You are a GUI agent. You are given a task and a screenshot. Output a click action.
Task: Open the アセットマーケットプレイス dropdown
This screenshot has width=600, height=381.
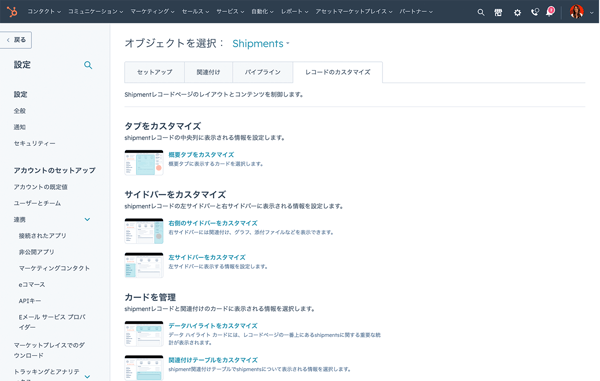coord(354,11)
